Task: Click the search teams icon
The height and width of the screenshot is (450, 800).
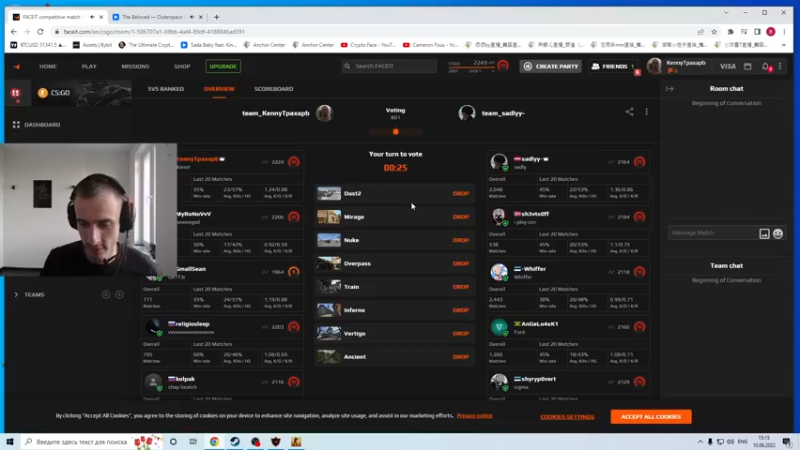Action: (x=106, y=294)
